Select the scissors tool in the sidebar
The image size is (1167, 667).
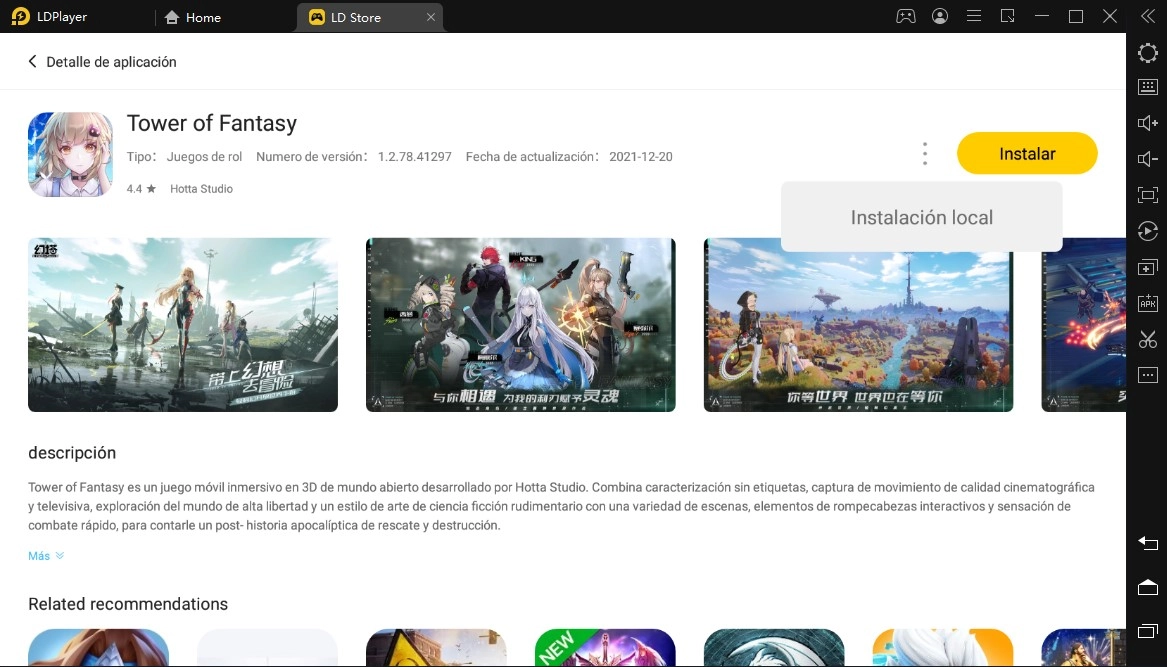(x=1148, y=339)
